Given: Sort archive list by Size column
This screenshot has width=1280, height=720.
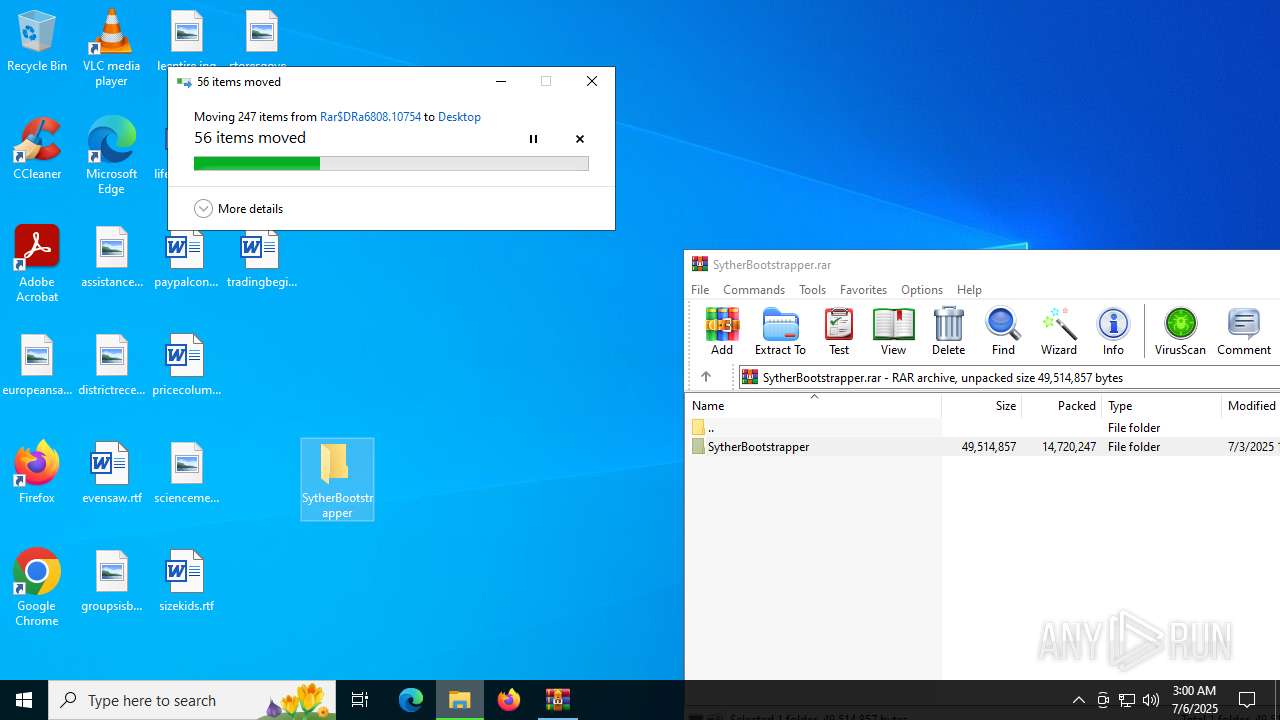Looking at the screenshot, I should [x=981, y=405].
